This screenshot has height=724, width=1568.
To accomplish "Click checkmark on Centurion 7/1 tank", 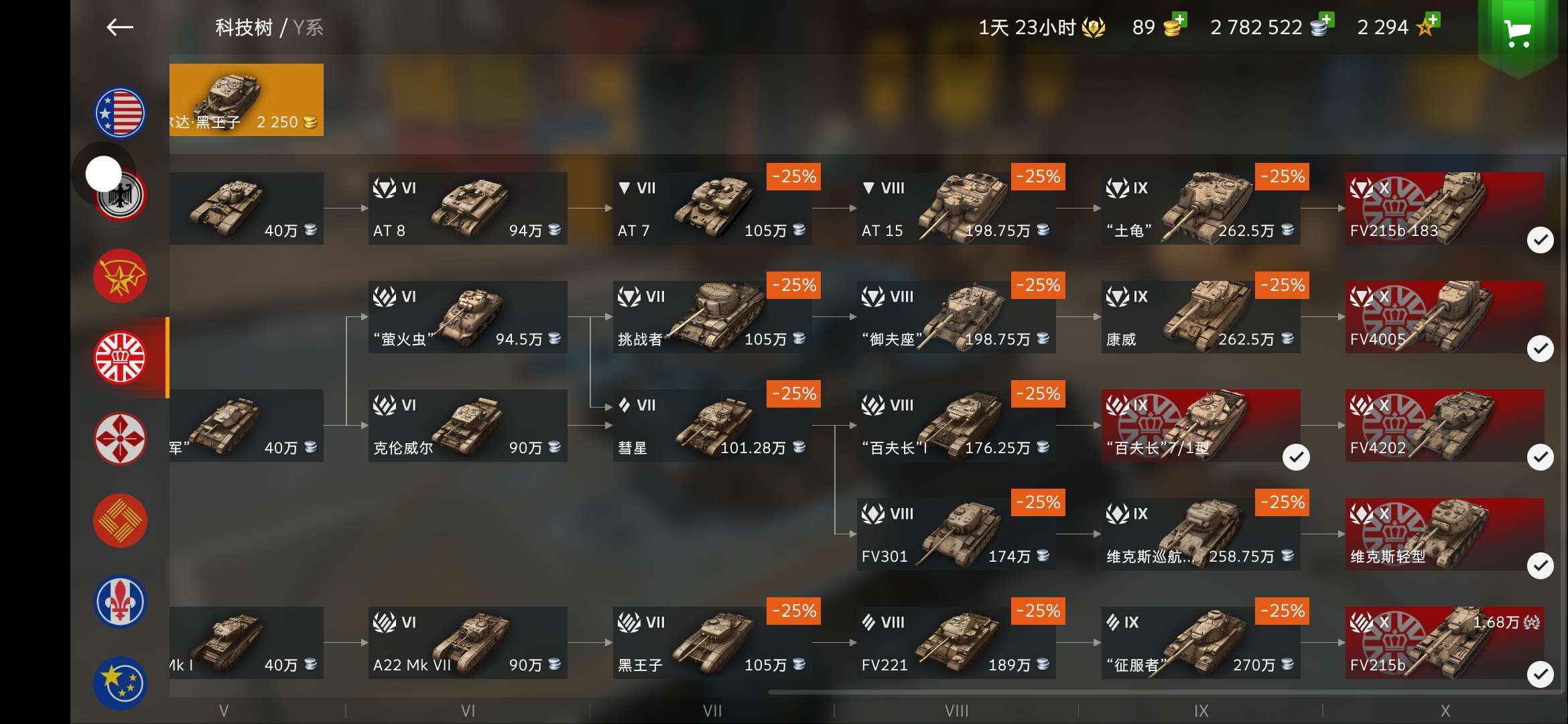I will (x=1296, y=457).
